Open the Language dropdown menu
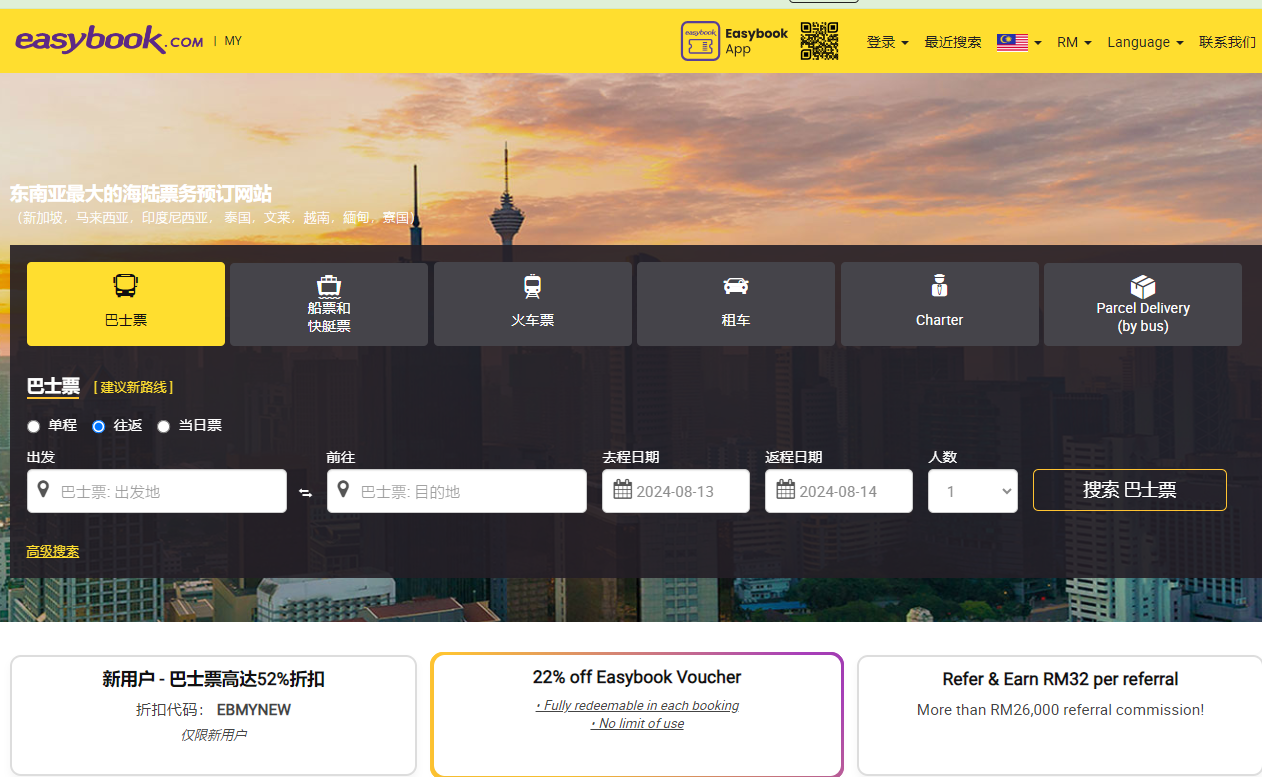The width and height of the screenshot is (1262, 777). (x=1145, y=42)
